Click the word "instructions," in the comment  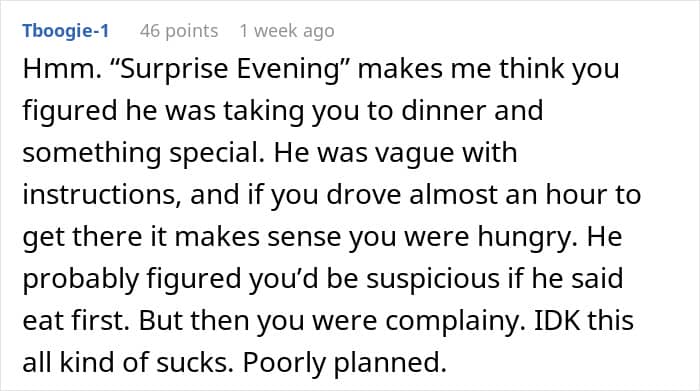(x=102, y=195)
